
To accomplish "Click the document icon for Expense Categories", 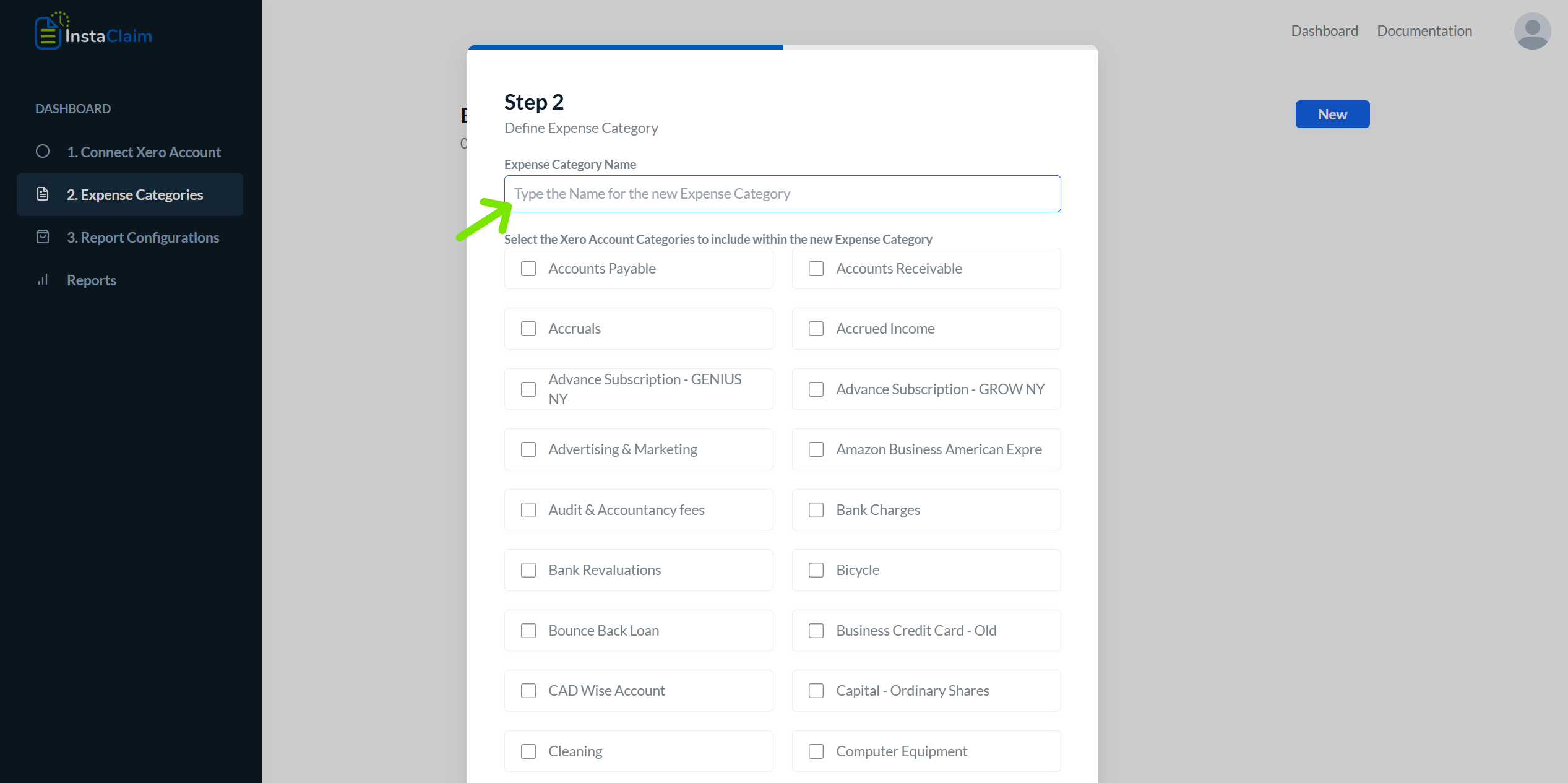I will click(x=43, y=194).
